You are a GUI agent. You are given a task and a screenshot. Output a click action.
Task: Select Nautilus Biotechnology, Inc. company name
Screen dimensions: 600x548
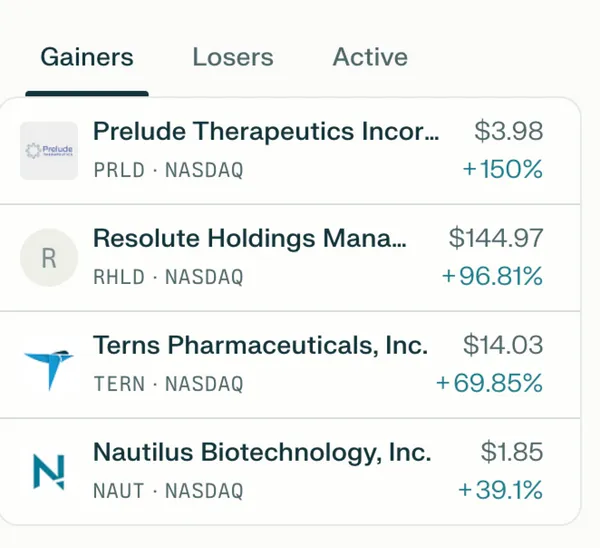click(x=262, y=453)
